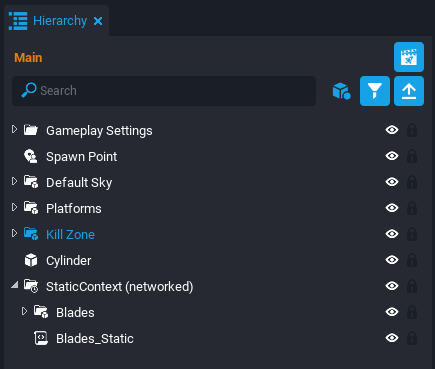The height and width of the screenshot is (369, 435).
Task: Click the hierarchy Search field
Action: coord(164,91)
